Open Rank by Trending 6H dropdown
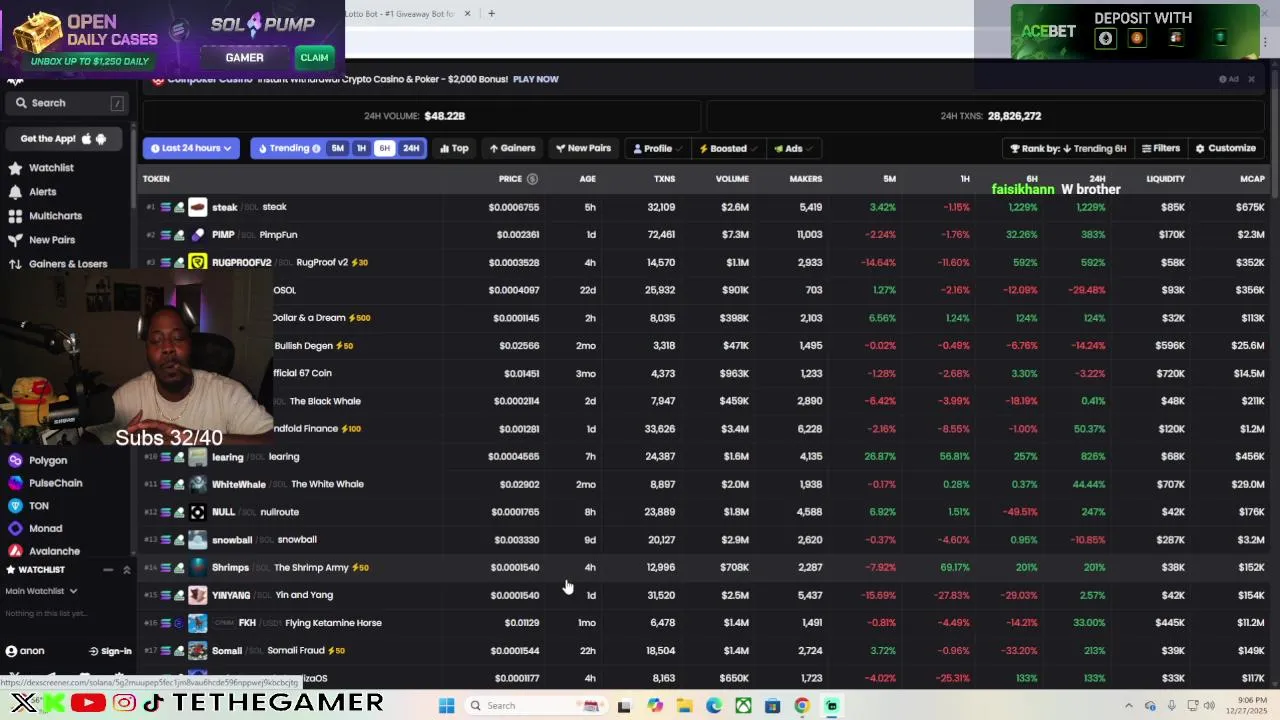Image resolution: width=1280 pixels, height=720 pixels. point(1068,148)
